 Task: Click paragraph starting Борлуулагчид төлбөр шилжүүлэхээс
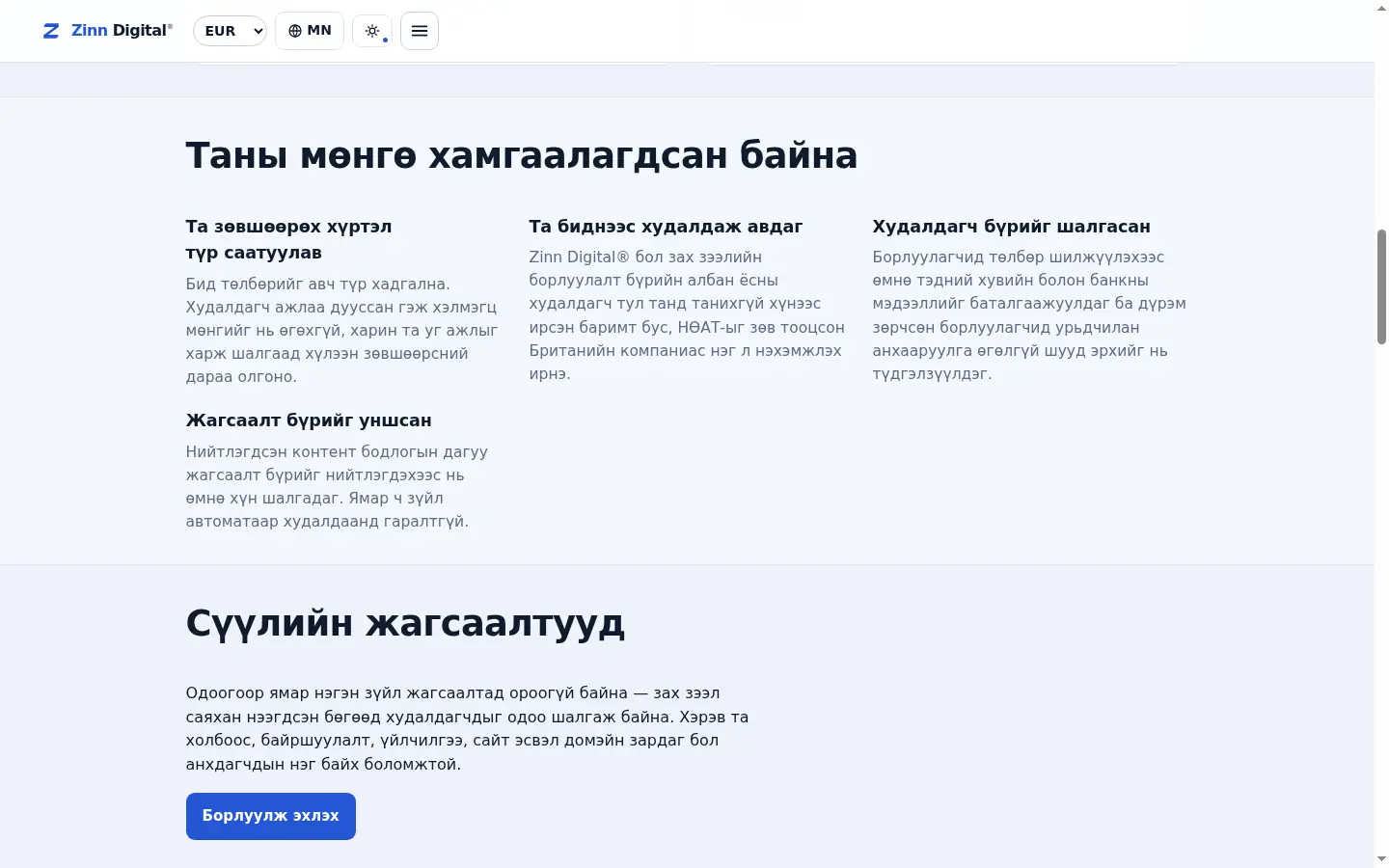(1029, 315)
